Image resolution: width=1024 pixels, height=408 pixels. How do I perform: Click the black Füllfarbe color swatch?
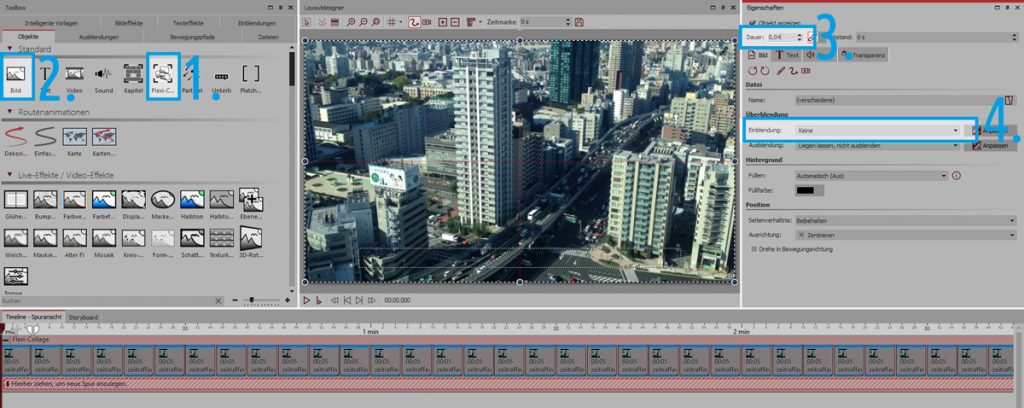(x=803, y=190)
